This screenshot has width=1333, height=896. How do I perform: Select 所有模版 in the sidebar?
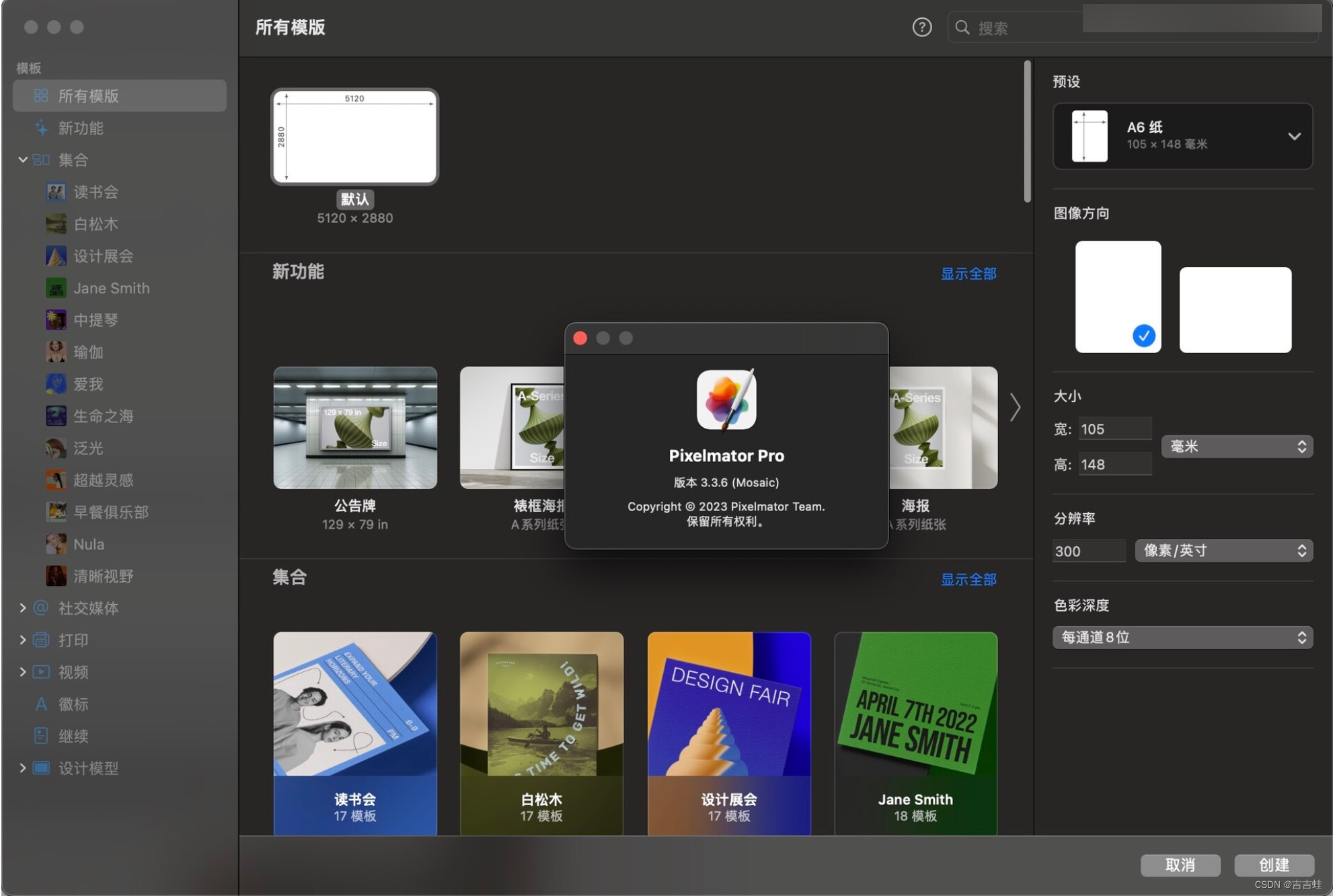(88, 96)
